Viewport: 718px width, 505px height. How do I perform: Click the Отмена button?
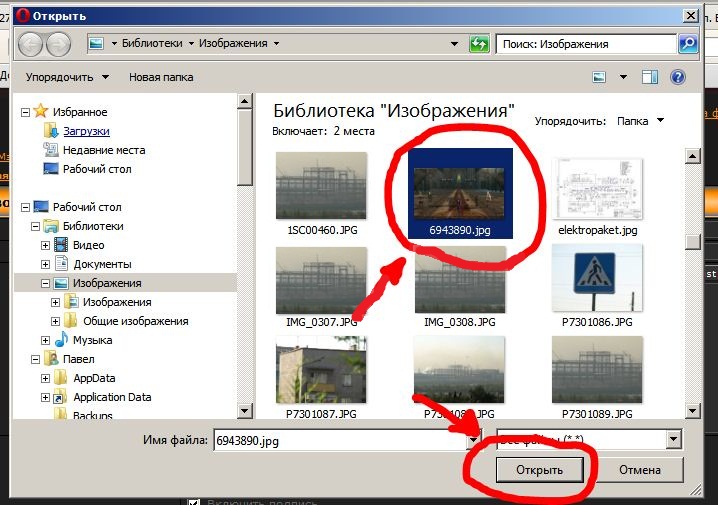point(640,470)
